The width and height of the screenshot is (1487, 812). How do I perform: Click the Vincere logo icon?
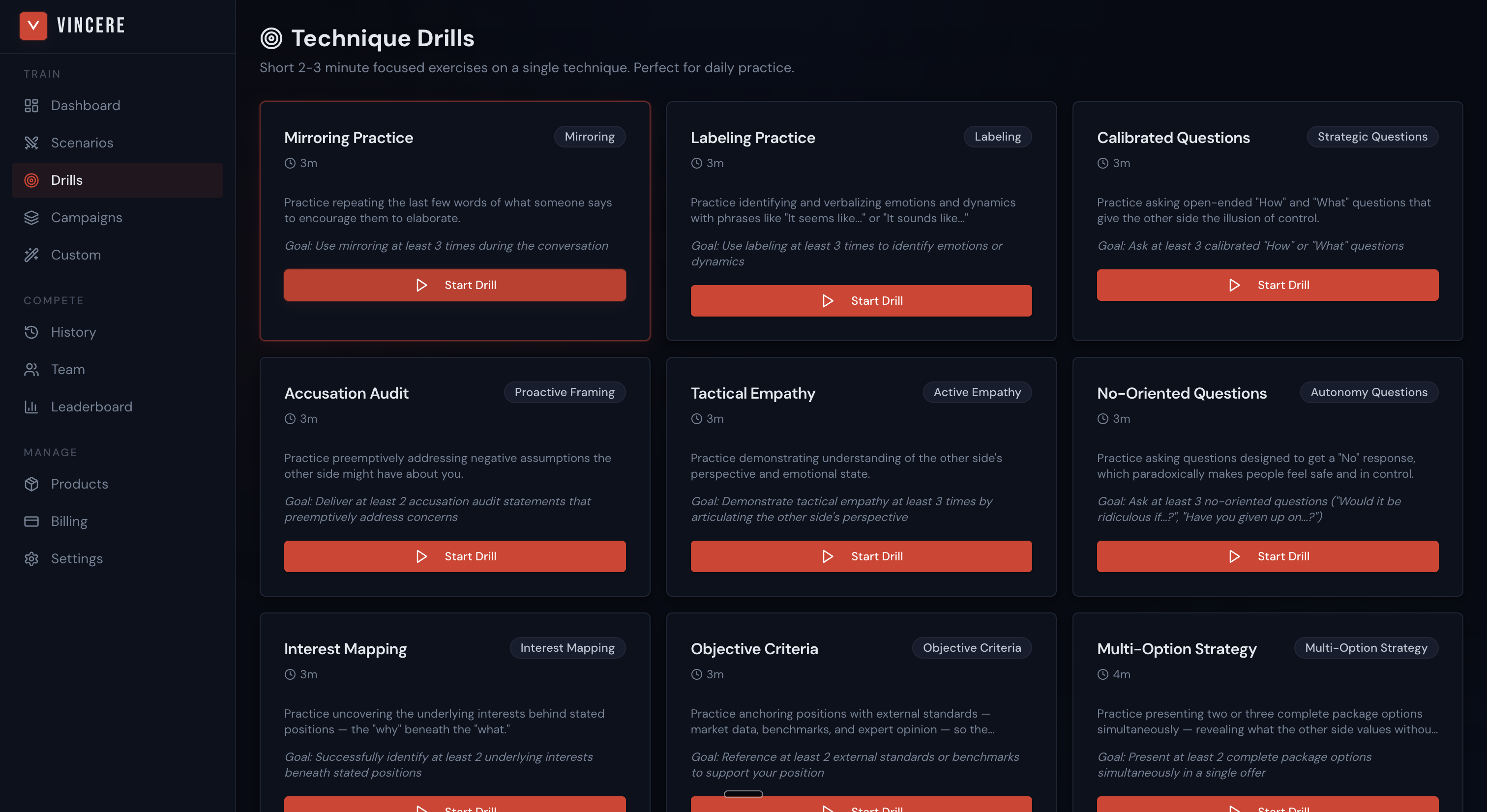[x=33, y=26]
